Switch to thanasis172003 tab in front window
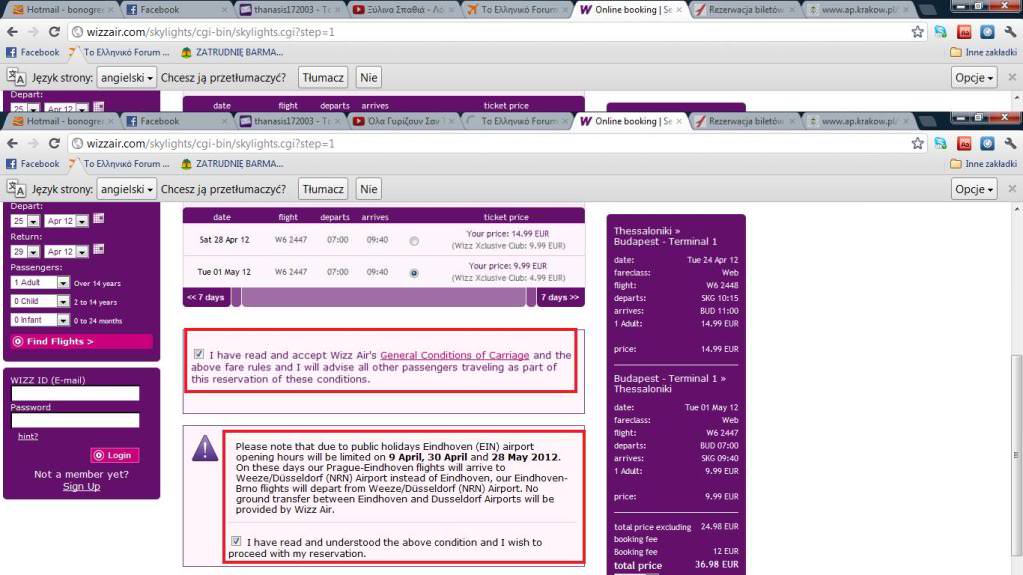 tap(291, 121)
